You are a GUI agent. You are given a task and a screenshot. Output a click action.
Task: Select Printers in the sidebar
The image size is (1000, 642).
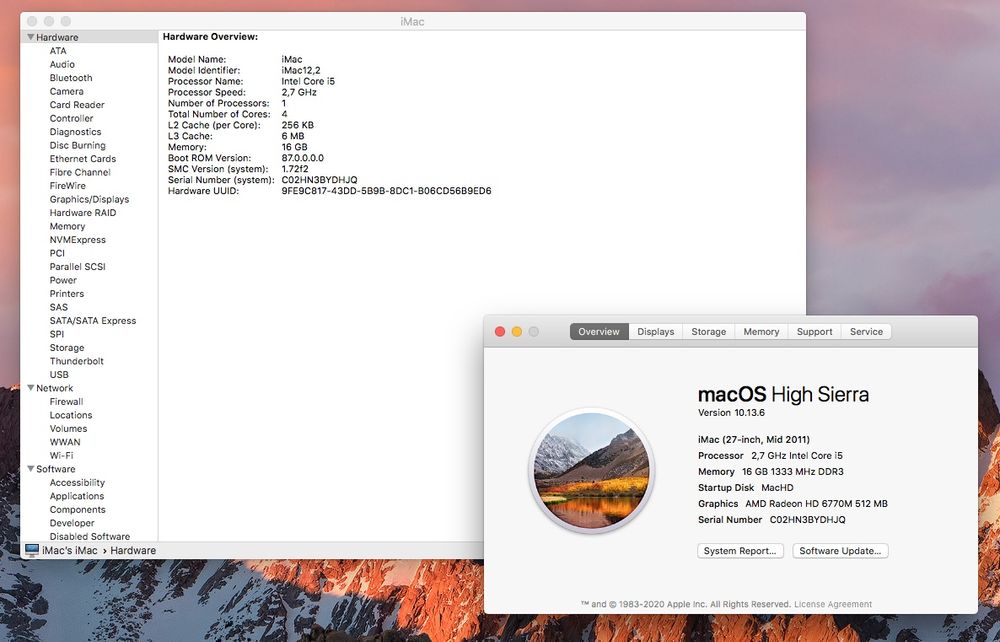[67, 294]
